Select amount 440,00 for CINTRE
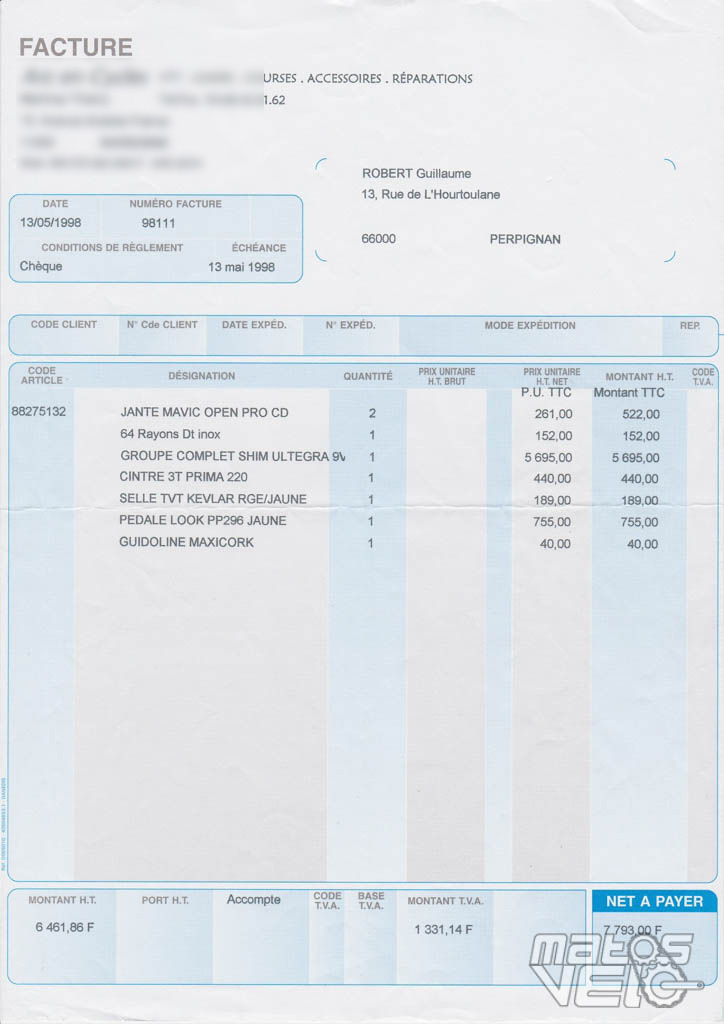 coord(640,479)
